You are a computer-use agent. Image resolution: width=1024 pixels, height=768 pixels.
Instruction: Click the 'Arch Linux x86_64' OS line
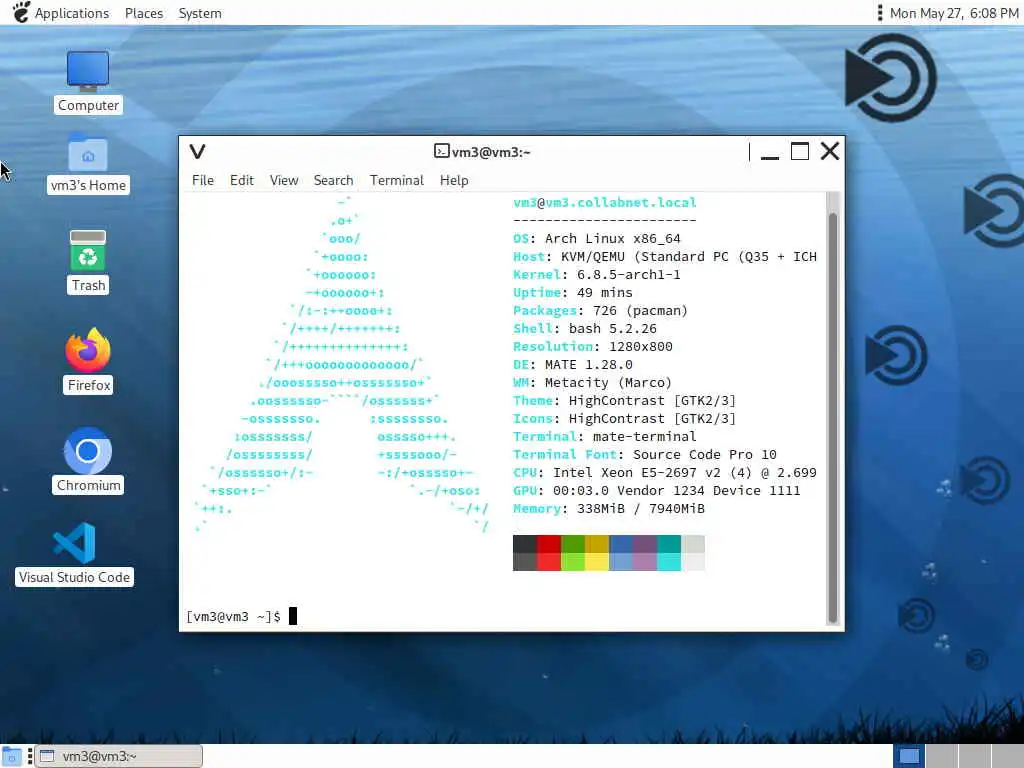[x=597, y=238]
